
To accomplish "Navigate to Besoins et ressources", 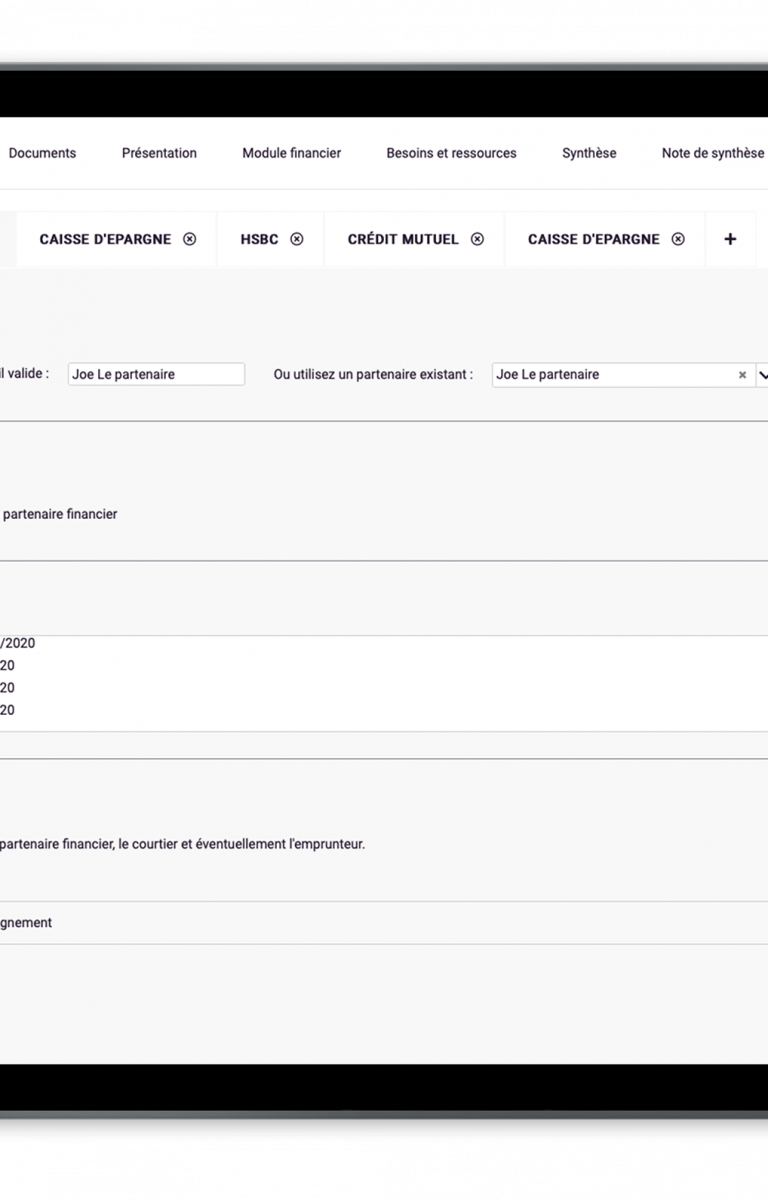I will click(451, 153).
